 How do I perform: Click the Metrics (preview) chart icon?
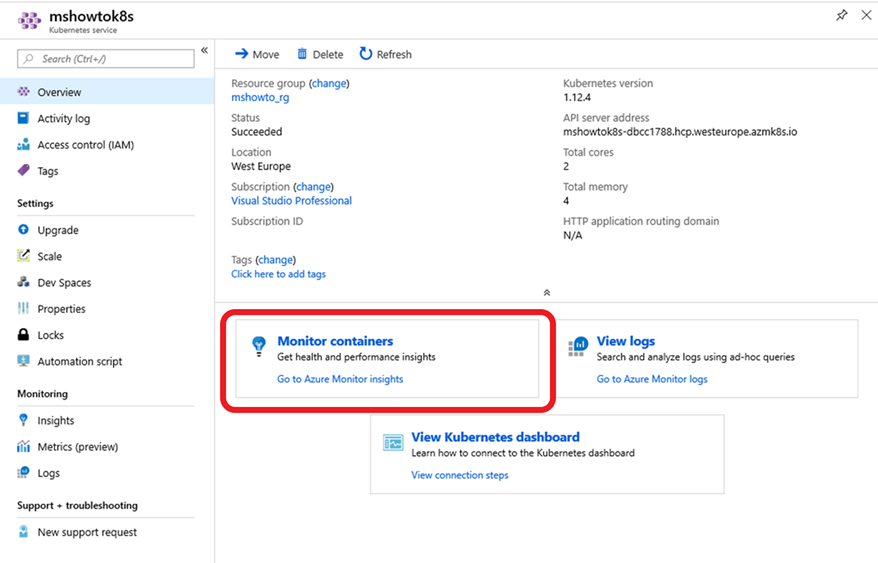coord(24,446)
